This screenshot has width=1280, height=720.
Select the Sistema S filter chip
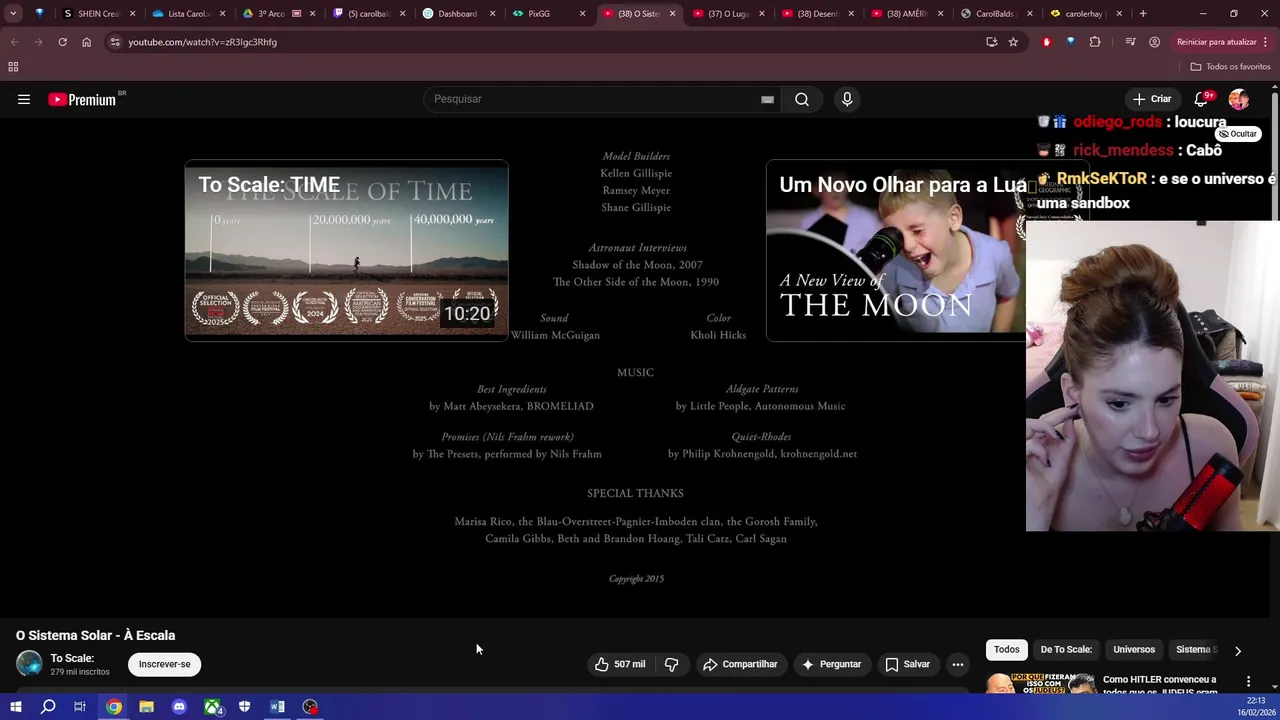(x=1196, y=650)
